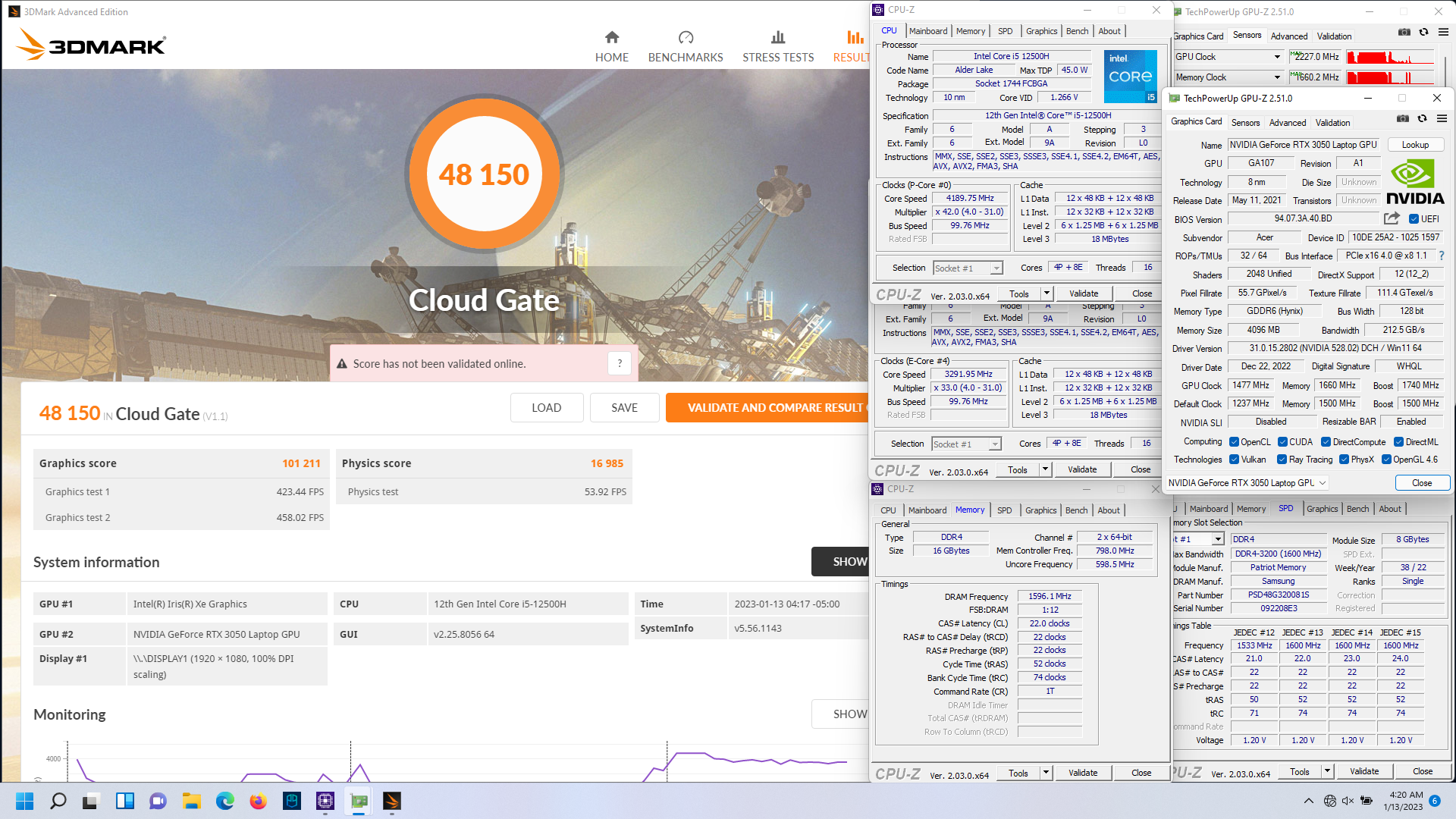Viewport: 1456px width, 819px height.
Task: Switch to 3DMark via its taskbar icon
Action: tap(392, 801)
